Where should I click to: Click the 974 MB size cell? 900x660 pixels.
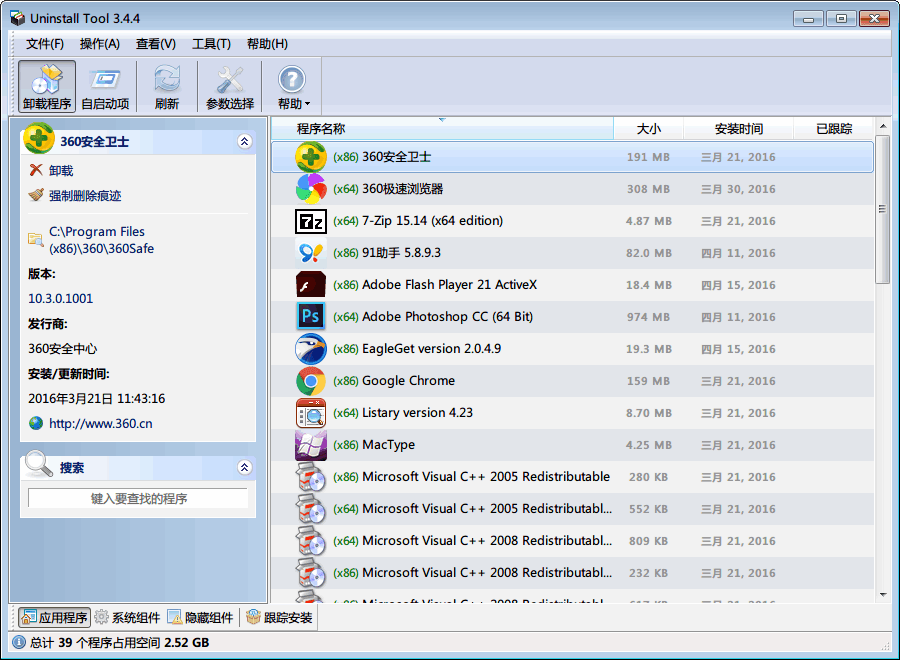(x=648, y=317)
